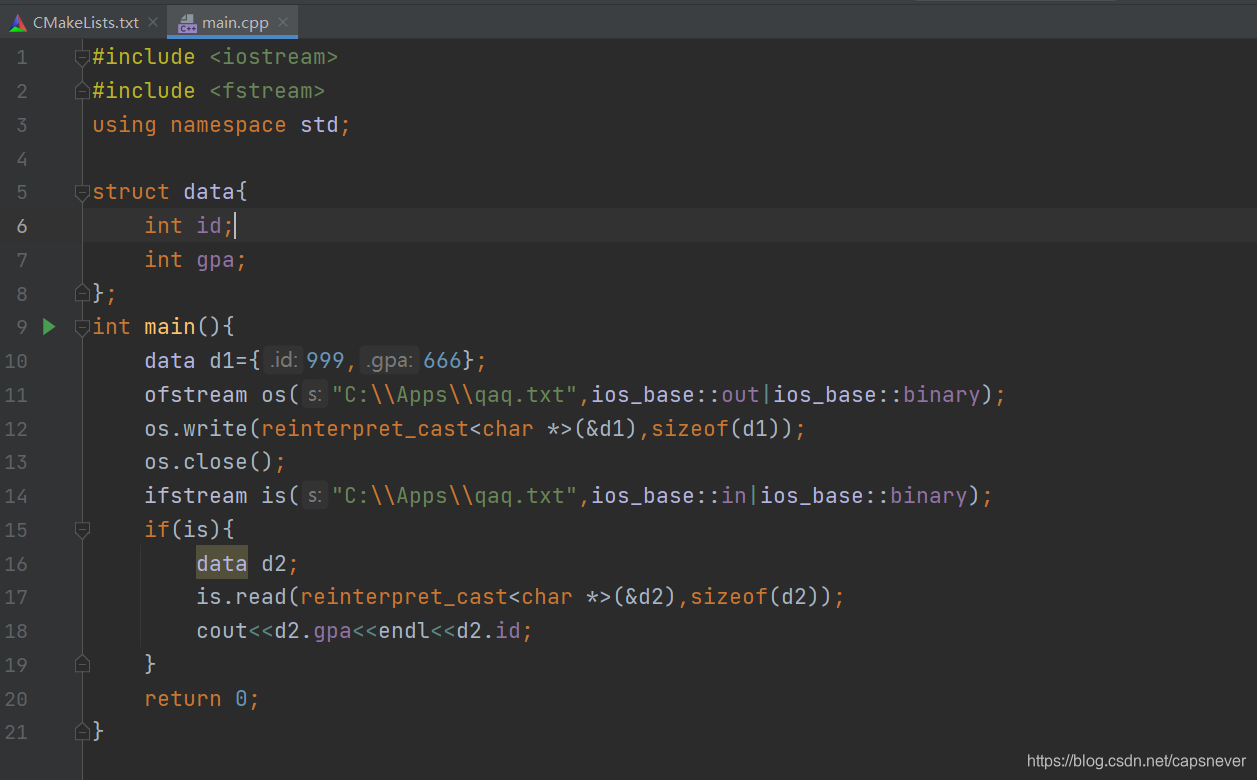Click 'return' keyword on line 20
This screenshot has width=1257, height=780.
[183, 698]
